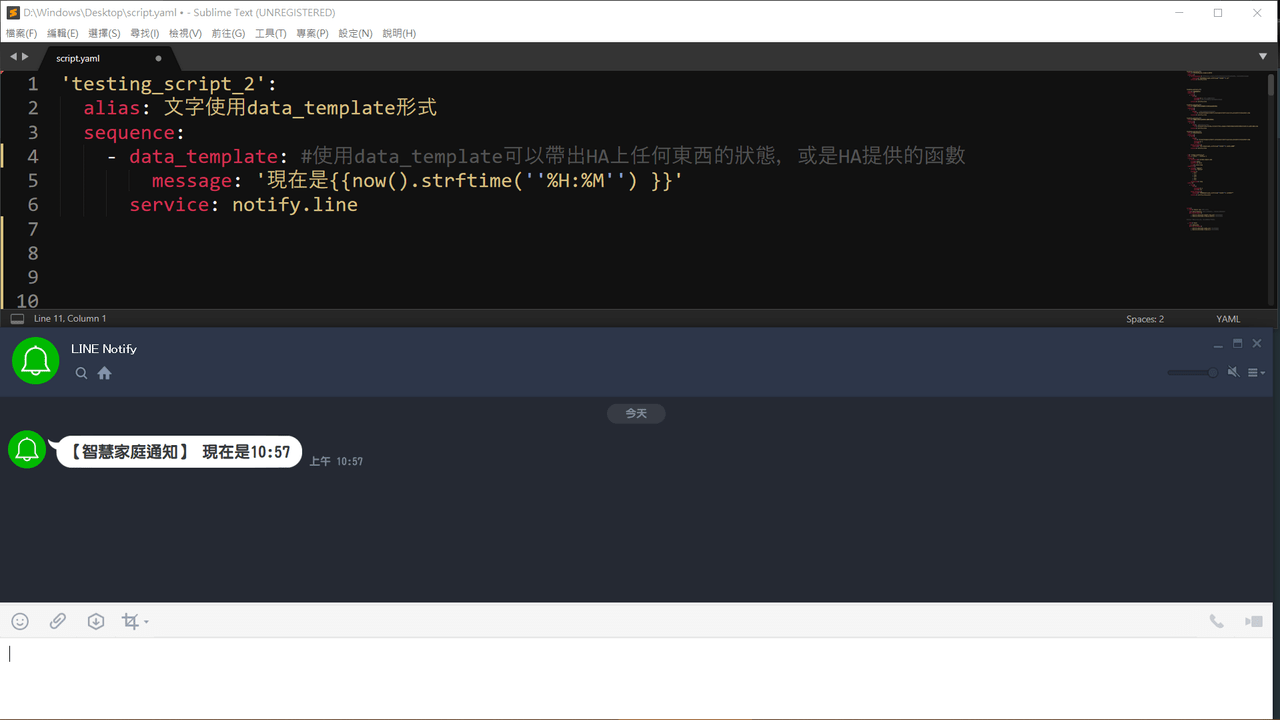Click the LINE Notify chat title

[104, 349]
